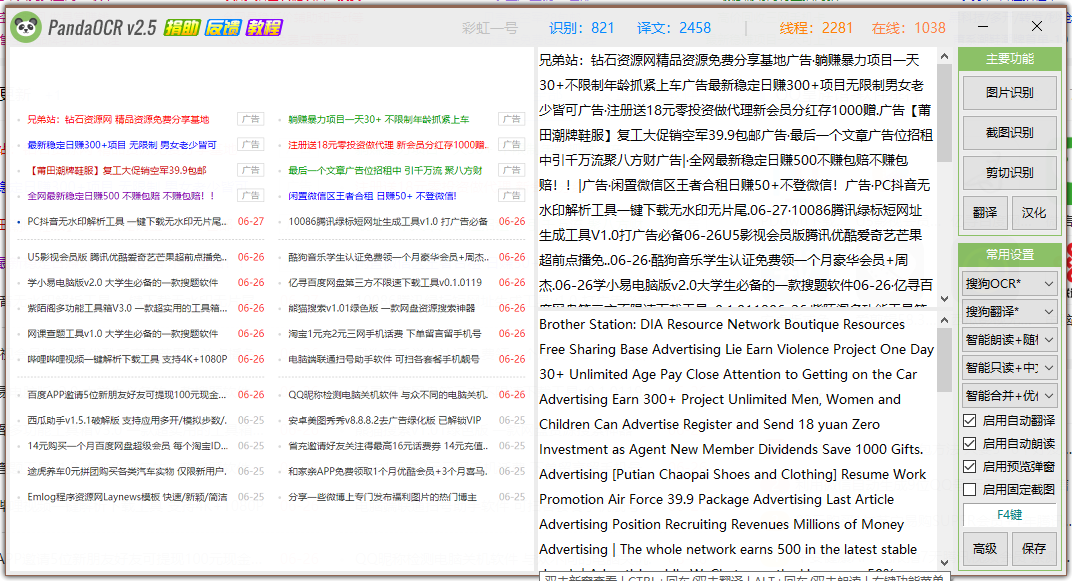Click down arrow of recognized-text scrollbar
1072x581 pixels.
click(x=944, y=299)
